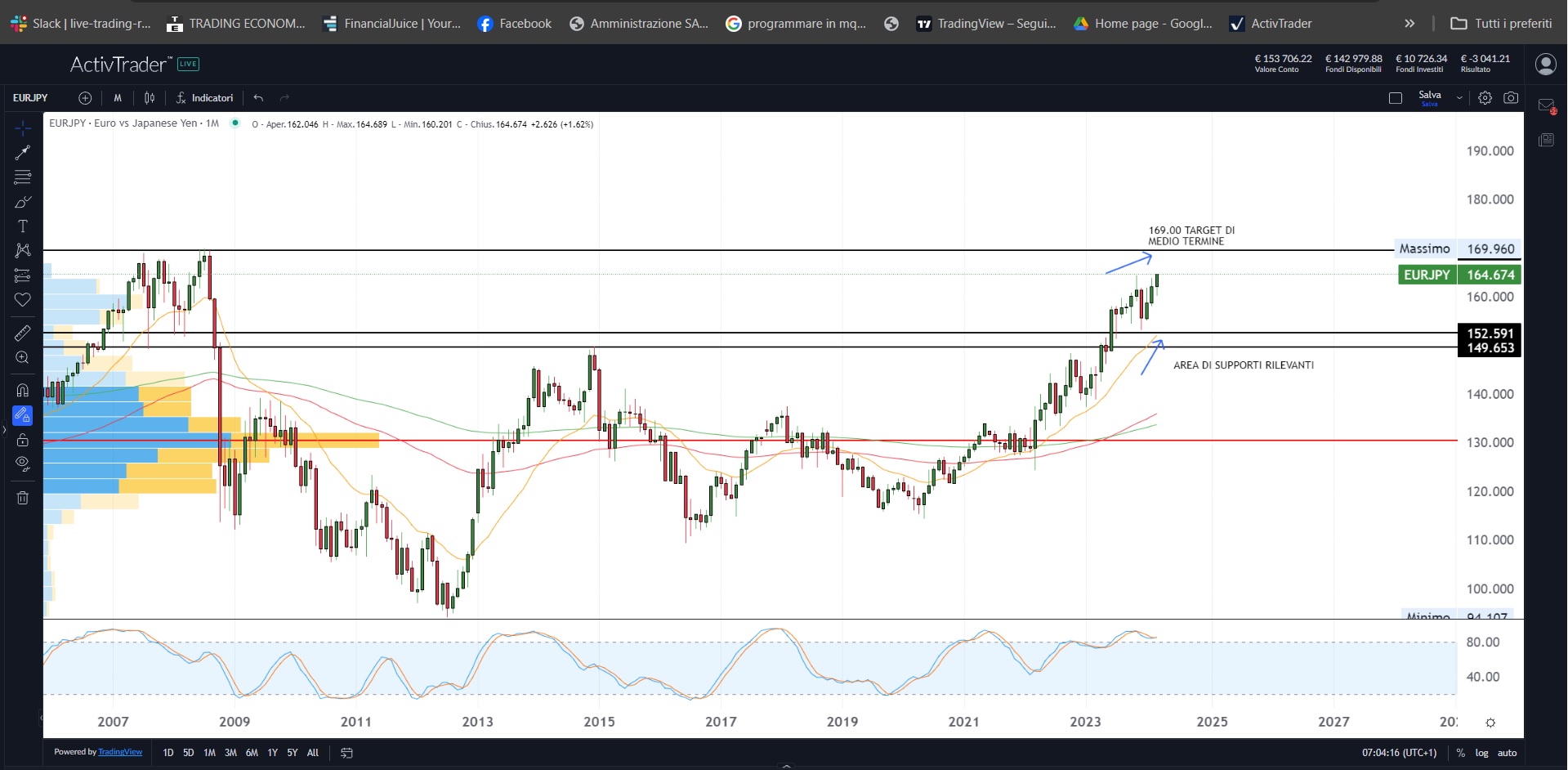Open the chart settings gear
Viewport: 1568px width, 770px height.
(x=1485, y=98)
